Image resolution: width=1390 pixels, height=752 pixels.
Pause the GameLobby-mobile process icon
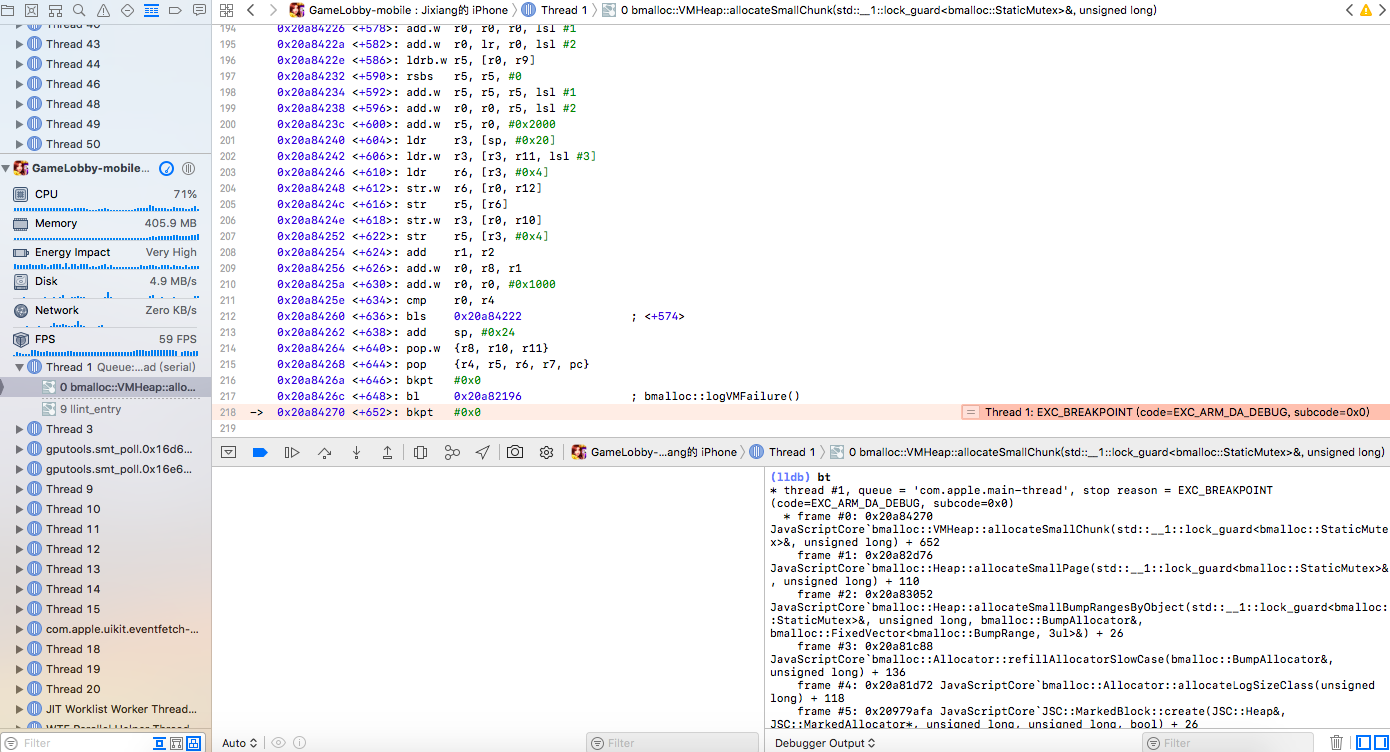click(188, 168)
